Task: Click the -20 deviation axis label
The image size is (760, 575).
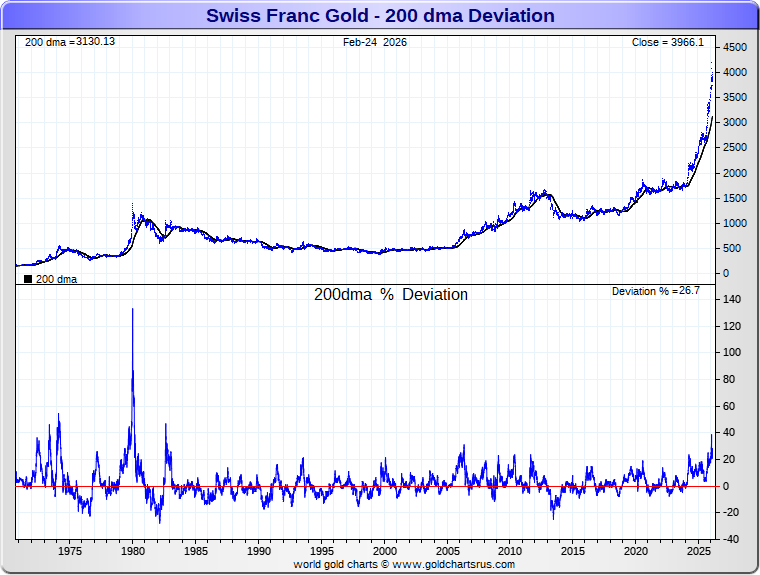Action: [x=731, y=512]
